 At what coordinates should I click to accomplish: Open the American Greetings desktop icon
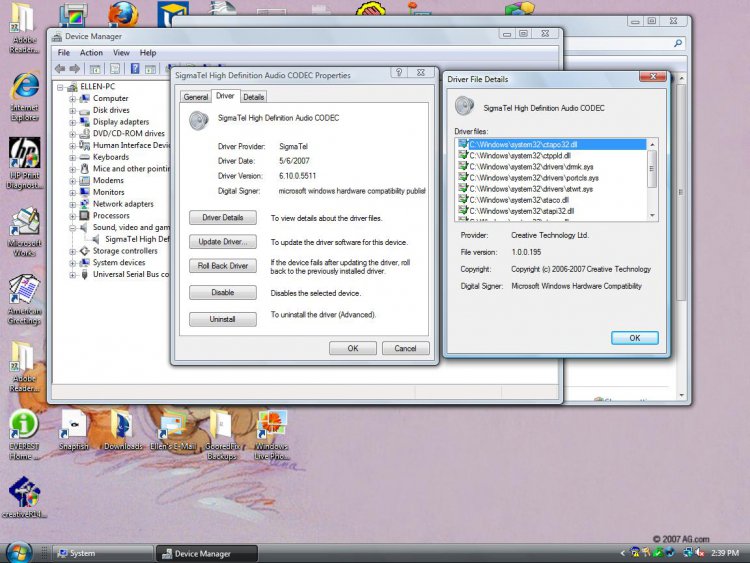(24, 299)
